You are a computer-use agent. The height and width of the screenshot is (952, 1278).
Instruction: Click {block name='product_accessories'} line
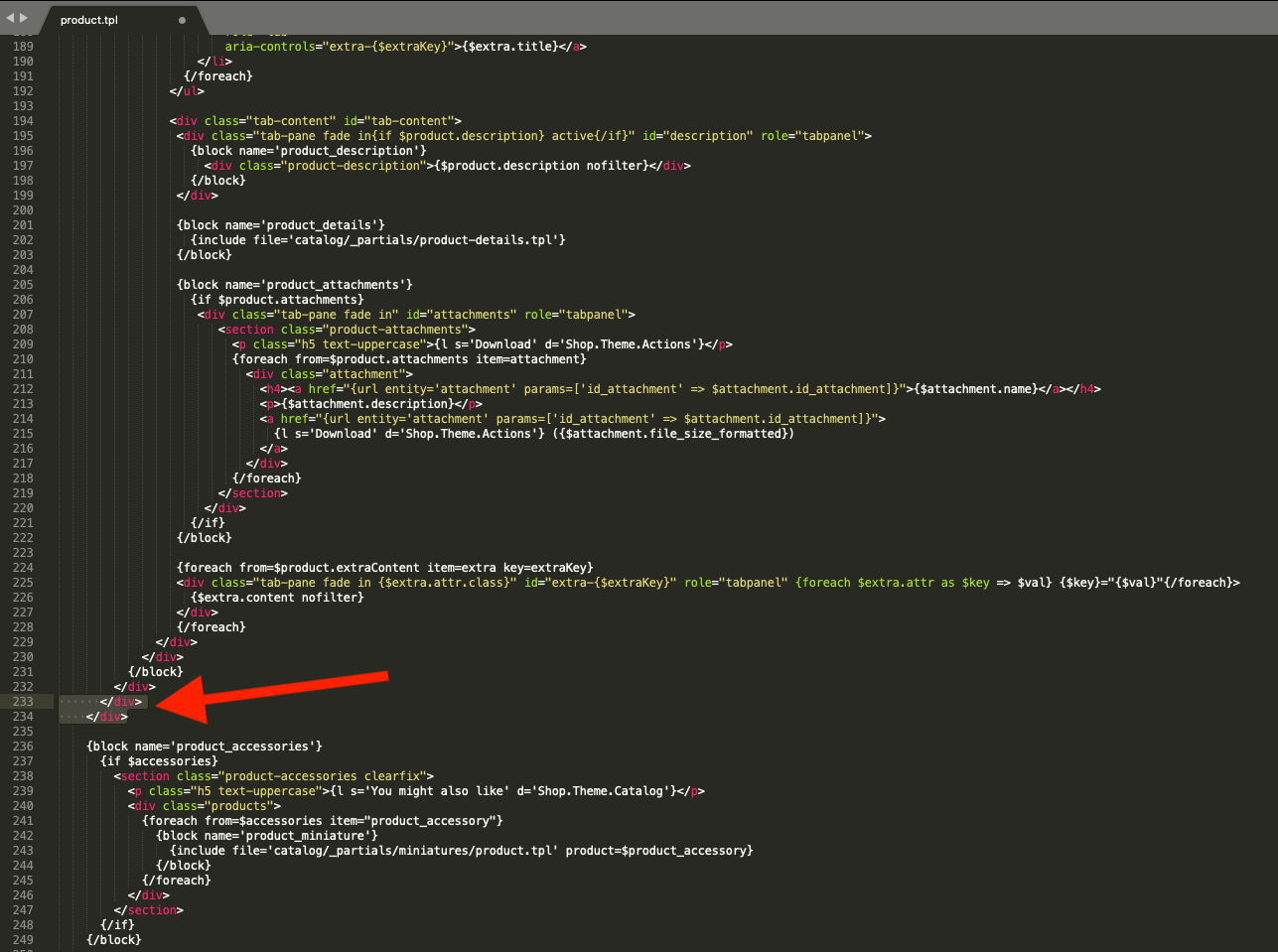(204, 747)
